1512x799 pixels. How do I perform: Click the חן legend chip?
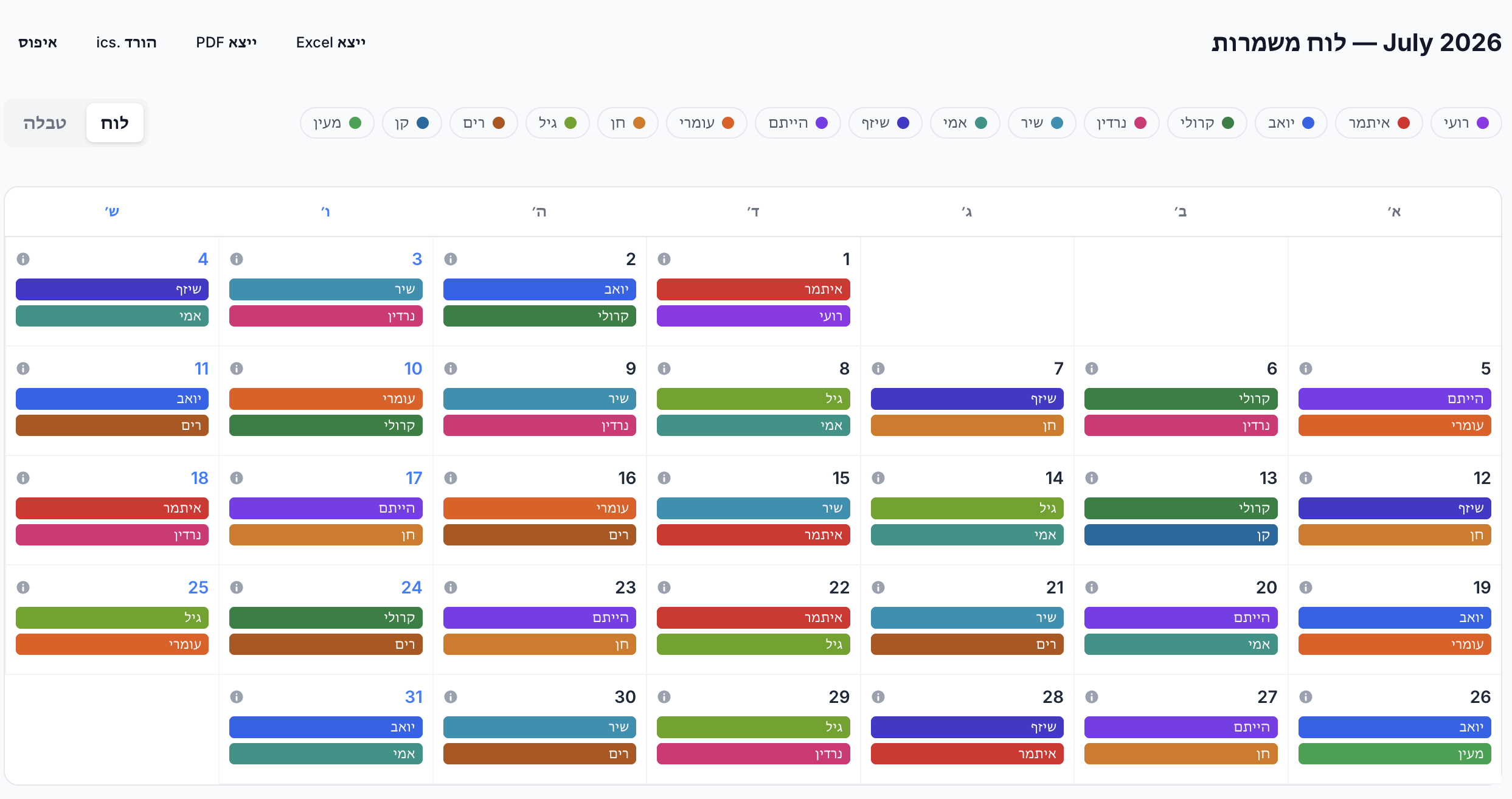click(x=628, y=123)
